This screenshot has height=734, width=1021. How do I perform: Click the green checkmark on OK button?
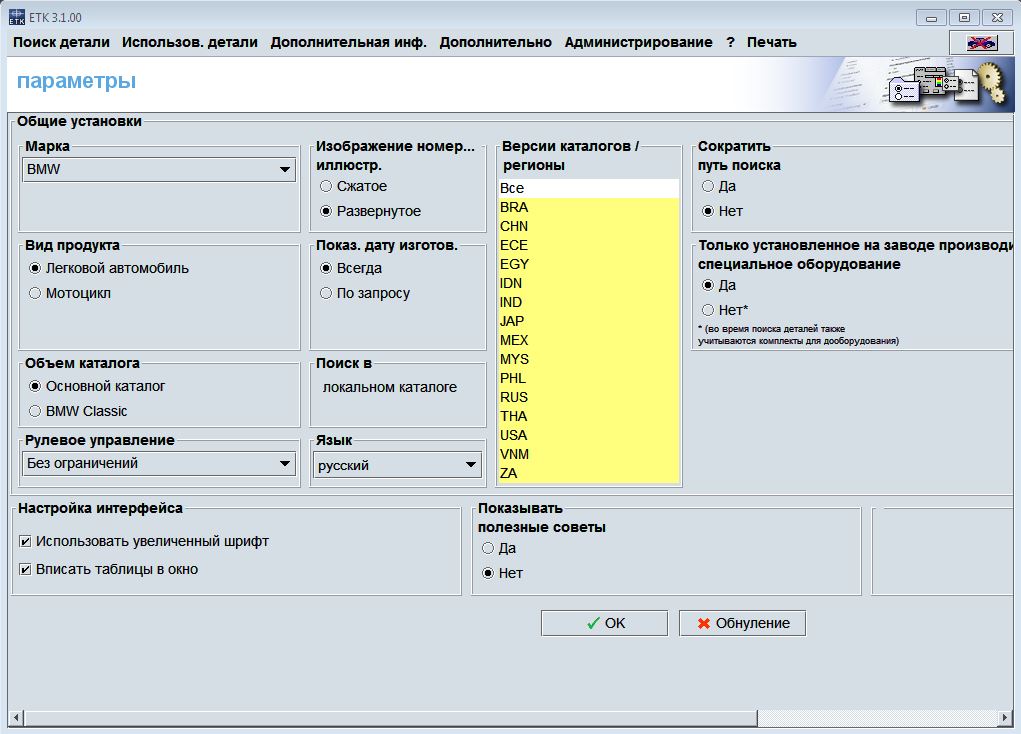[x=593, y=623]
